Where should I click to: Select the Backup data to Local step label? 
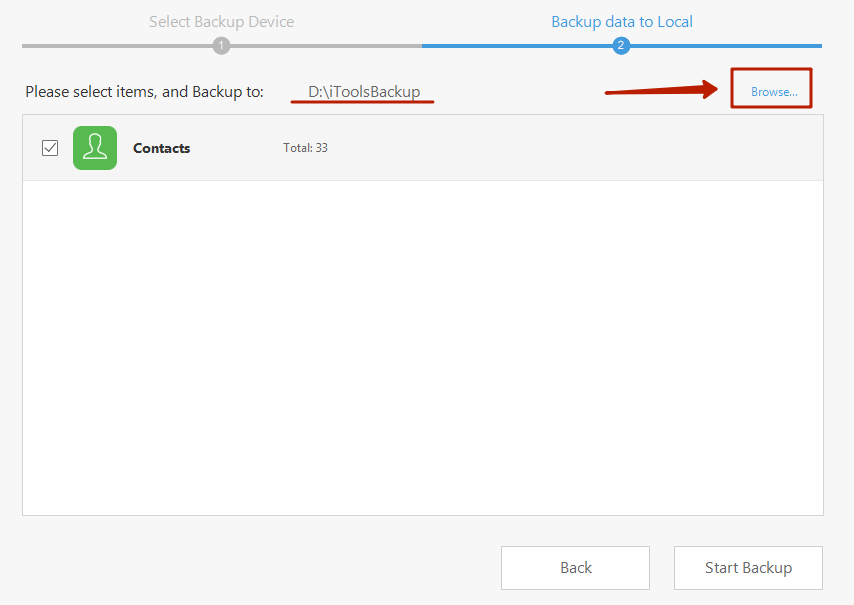point(621,21)
